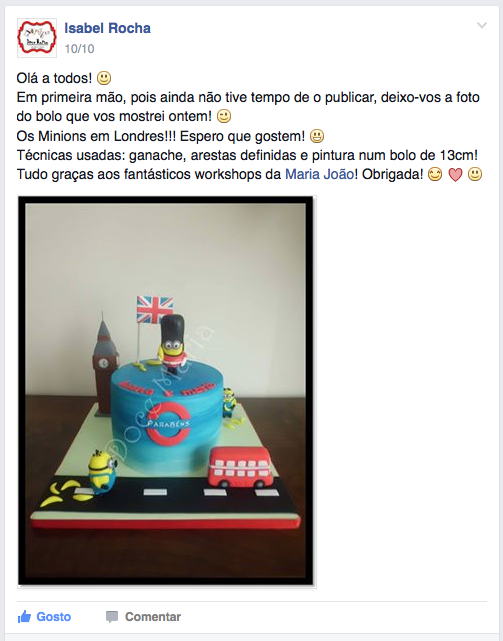Click the smiley emoji after "ontem!"
The height and width of the screenshot is (641, 503).
(224, 116)
